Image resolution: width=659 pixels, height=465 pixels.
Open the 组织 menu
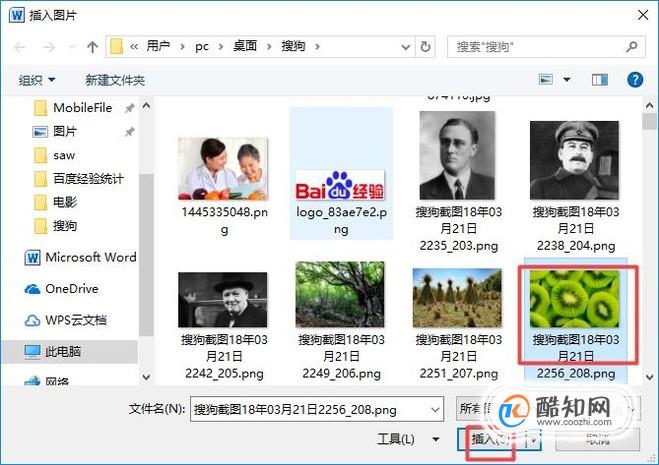pyautogui.click(x=37, y=80)
